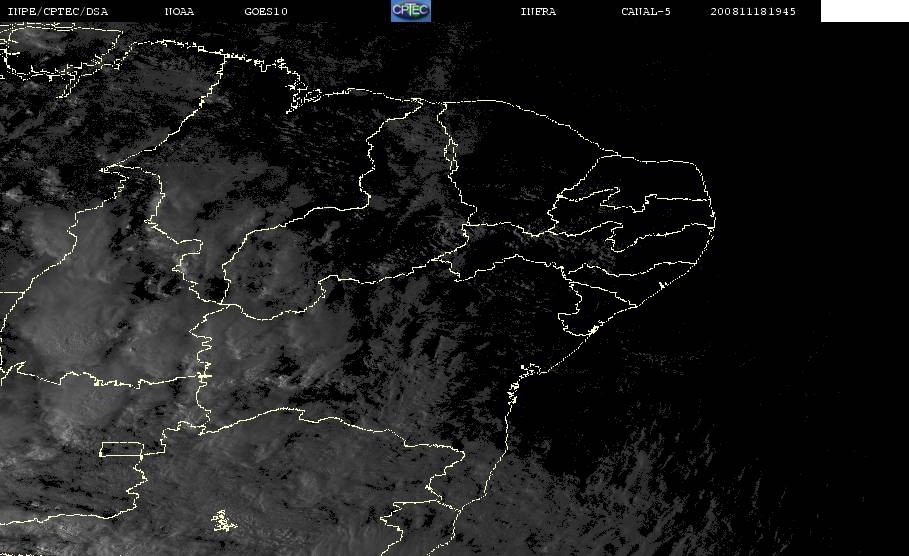Click the INFRA header label
This screenshot has height=556, width=909.
click(539, 12)
